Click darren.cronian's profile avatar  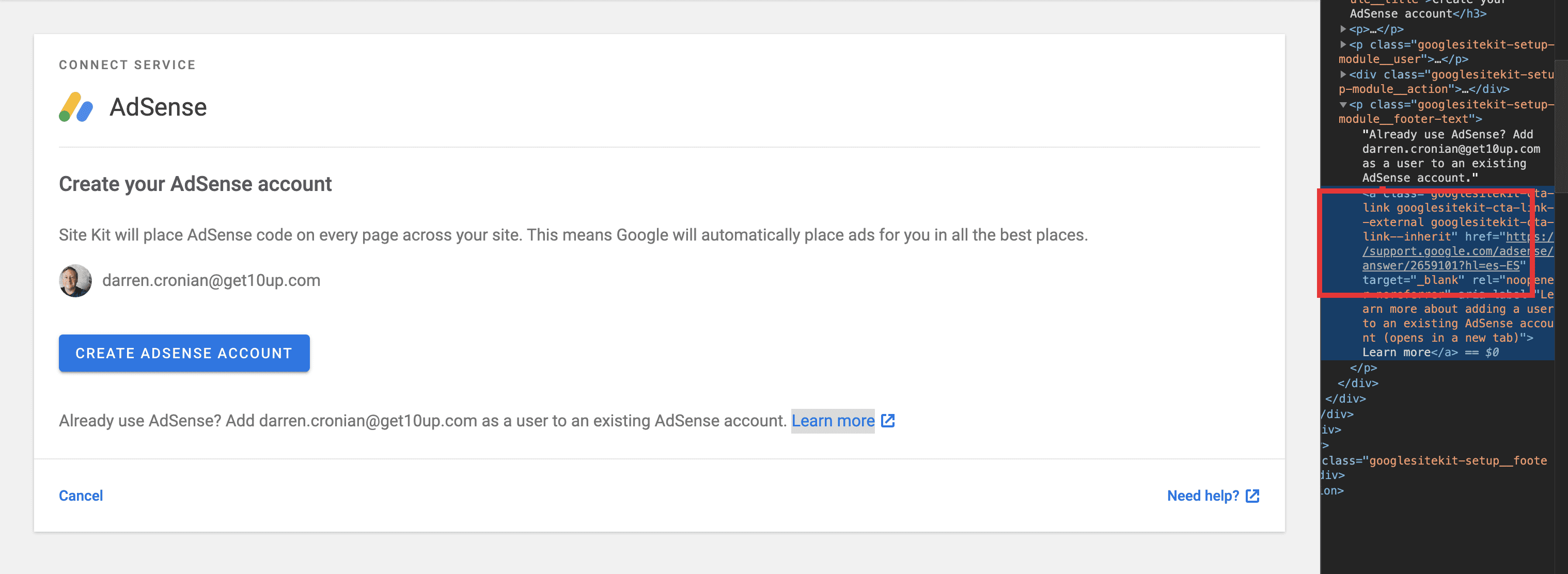tap(75, 280)
